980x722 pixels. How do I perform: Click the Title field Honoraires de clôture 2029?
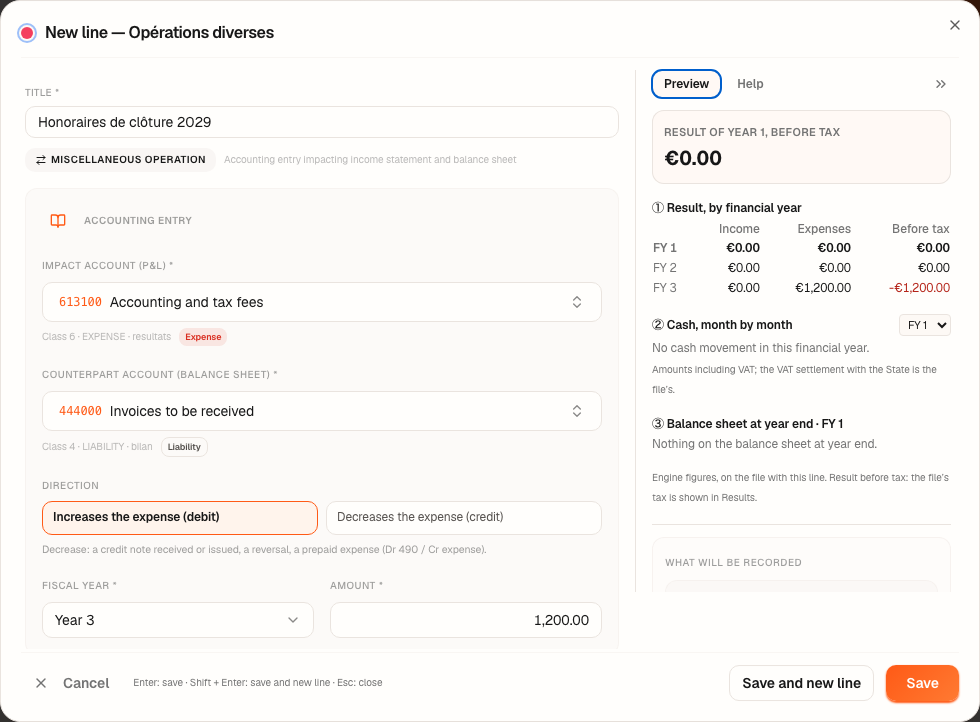pyautogui.click(x=322, y=122)
